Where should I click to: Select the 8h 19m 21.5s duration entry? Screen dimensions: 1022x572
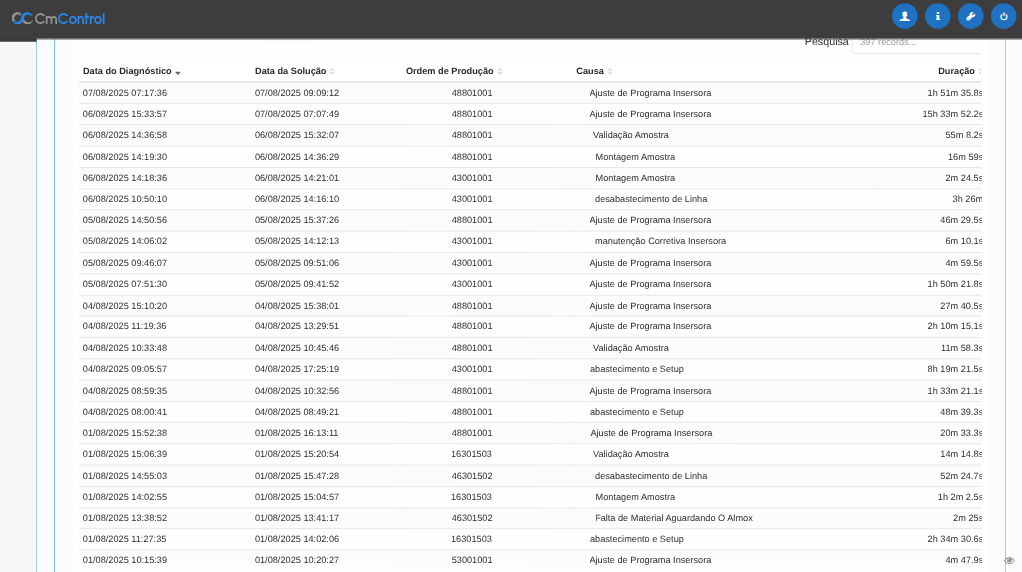coord(954,369)
